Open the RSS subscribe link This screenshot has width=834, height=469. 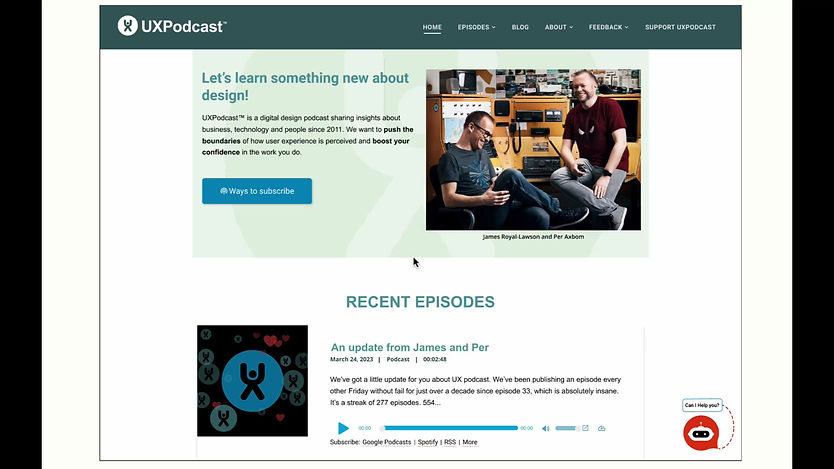tap(450, 442)
